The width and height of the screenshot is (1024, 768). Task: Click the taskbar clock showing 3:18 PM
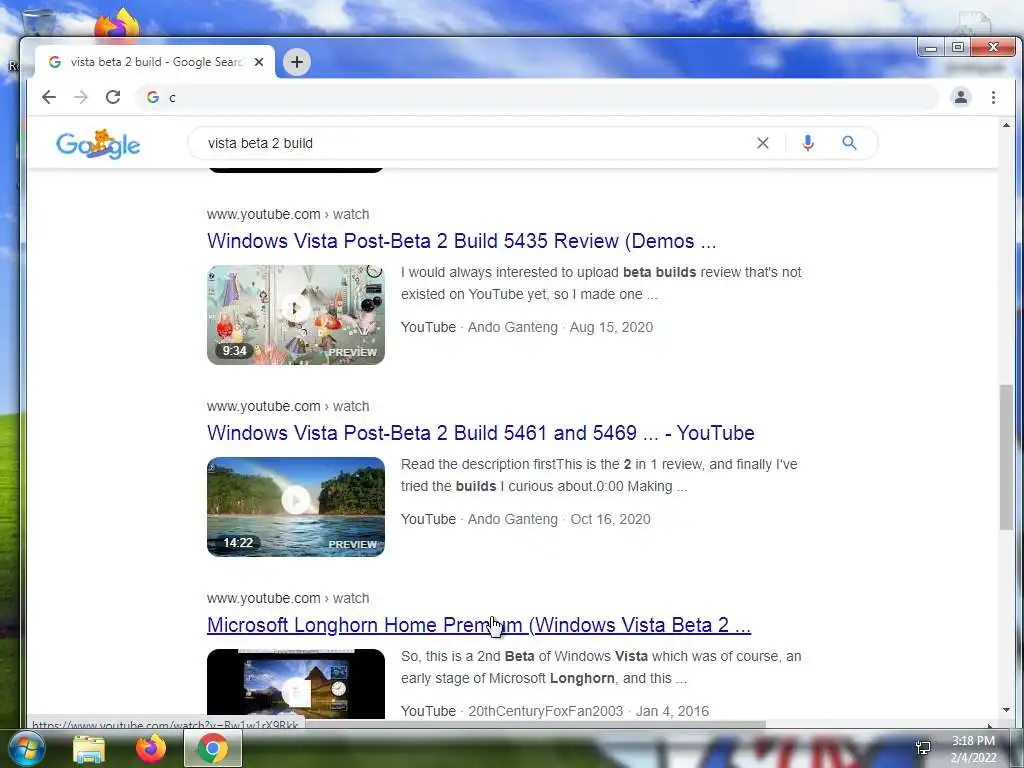pyautogui.click(x=973, y=749)
